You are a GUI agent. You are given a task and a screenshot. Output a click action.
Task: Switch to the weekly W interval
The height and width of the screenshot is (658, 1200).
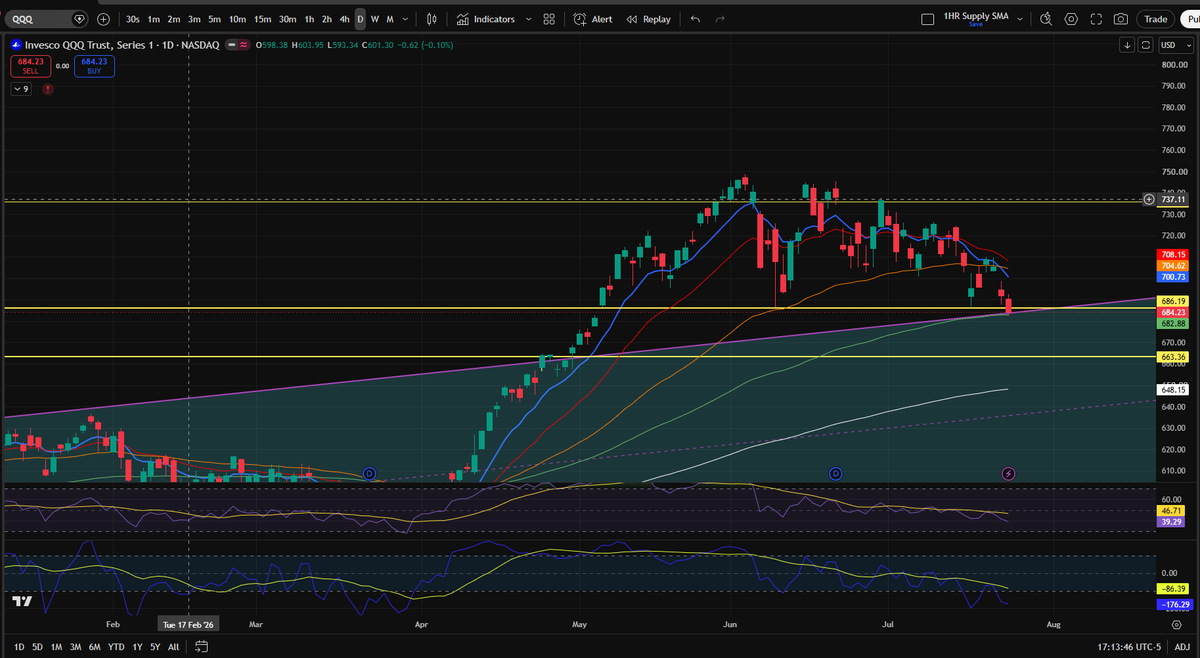374,19
